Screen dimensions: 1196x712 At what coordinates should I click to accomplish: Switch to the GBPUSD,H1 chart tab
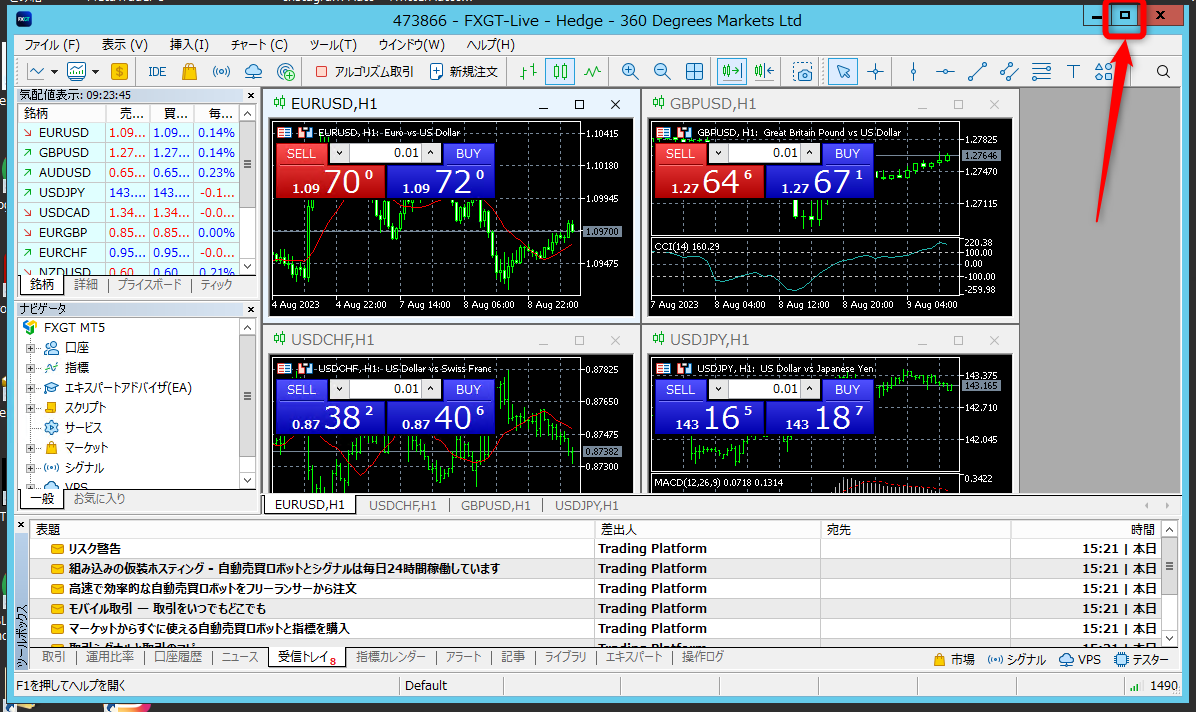tap(496, 505)
